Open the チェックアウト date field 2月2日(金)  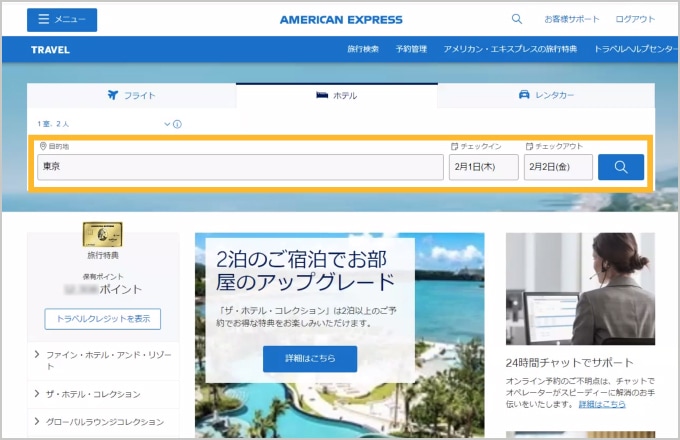[x=558, y=167]
